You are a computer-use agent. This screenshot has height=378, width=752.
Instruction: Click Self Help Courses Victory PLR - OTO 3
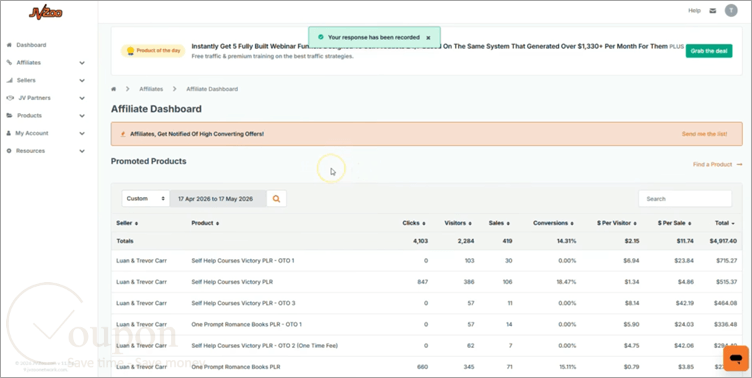click(x=243, y=303)
